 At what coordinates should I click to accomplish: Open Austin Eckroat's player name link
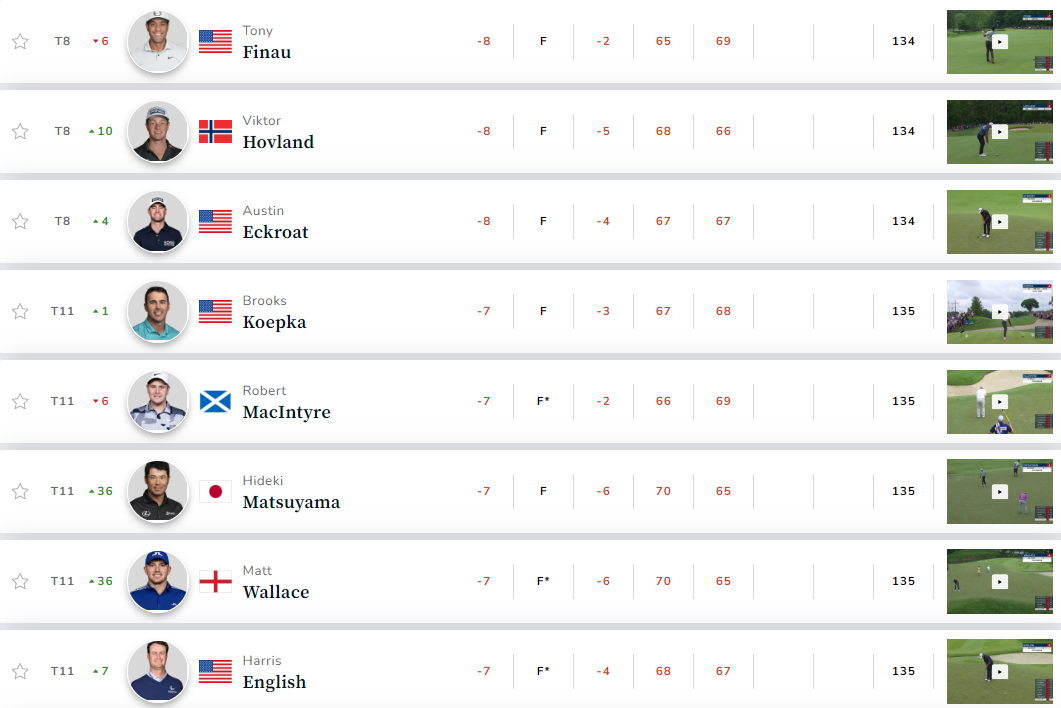[x=275, y=232]
